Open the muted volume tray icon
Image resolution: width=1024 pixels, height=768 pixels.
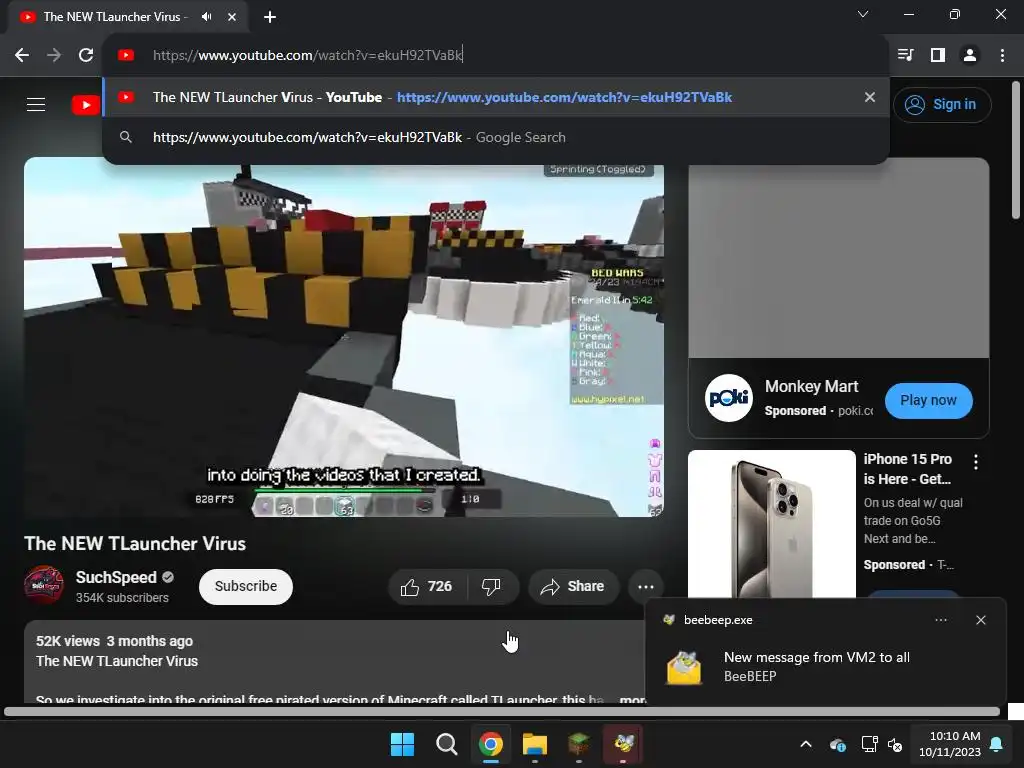[x=895, y=744]
